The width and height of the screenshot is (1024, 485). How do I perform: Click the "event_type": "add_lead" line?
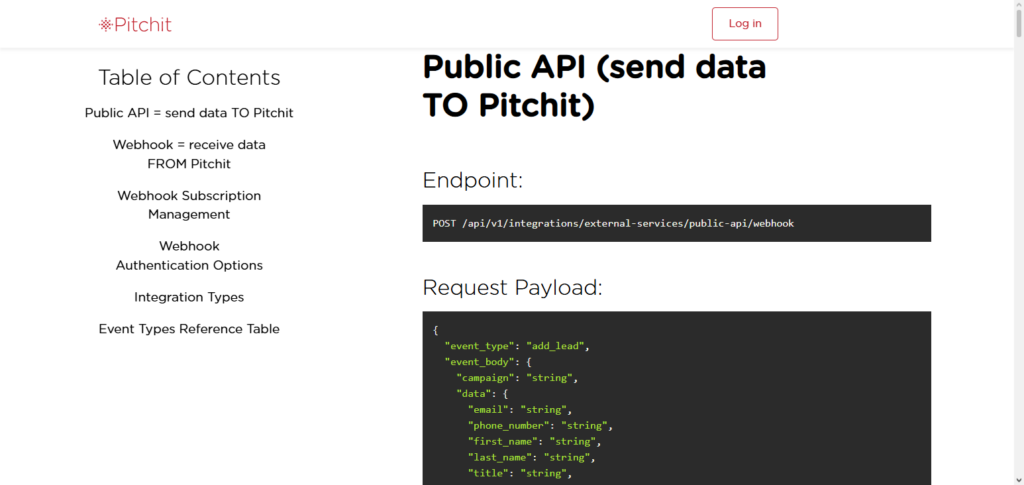click(517, 347)
